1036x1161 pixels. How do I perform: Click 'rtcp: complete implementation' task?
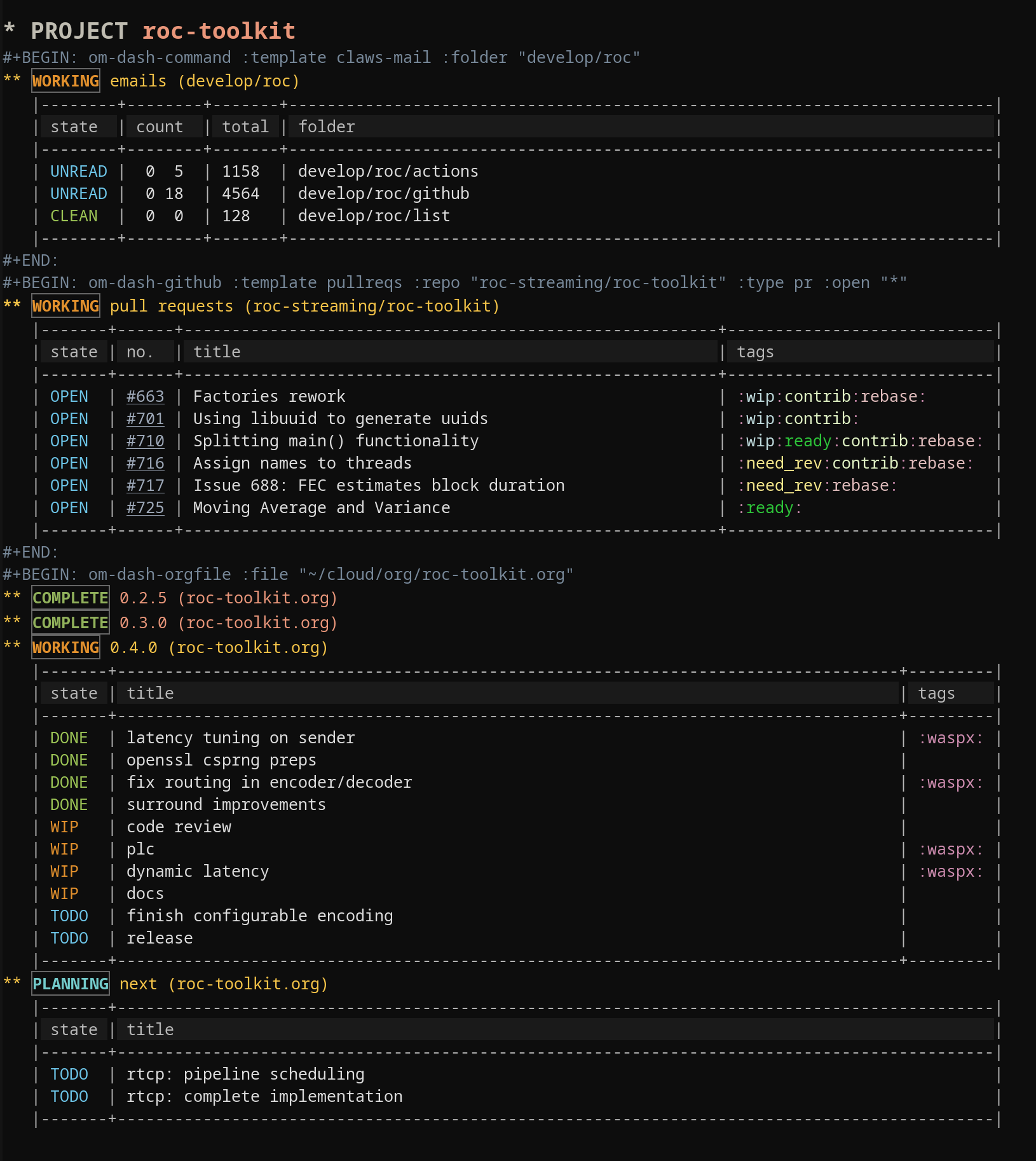264,1097
